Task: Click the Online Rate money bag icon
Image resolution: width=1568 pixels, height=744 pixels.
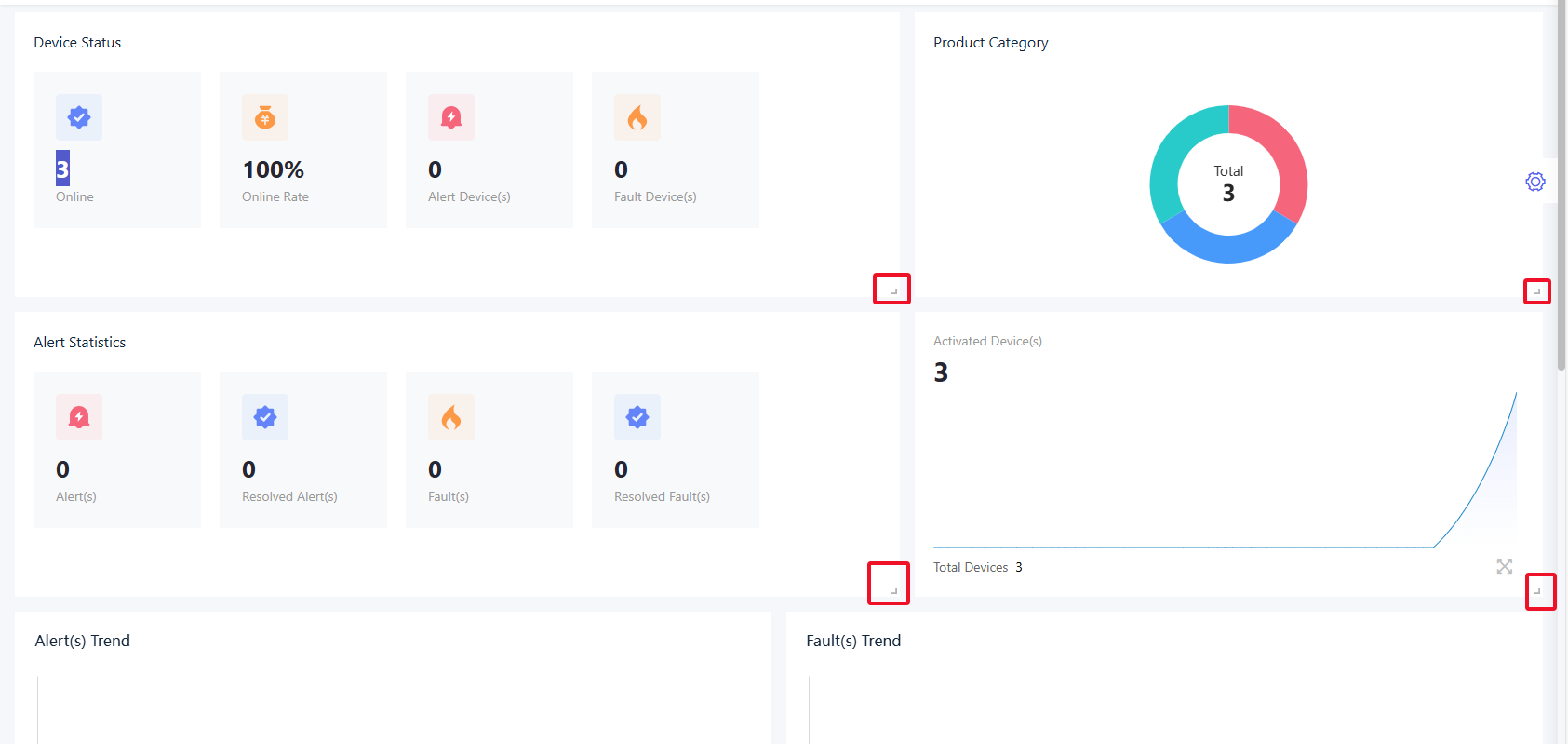Action: pyautogui.click(x=265, y=117)
